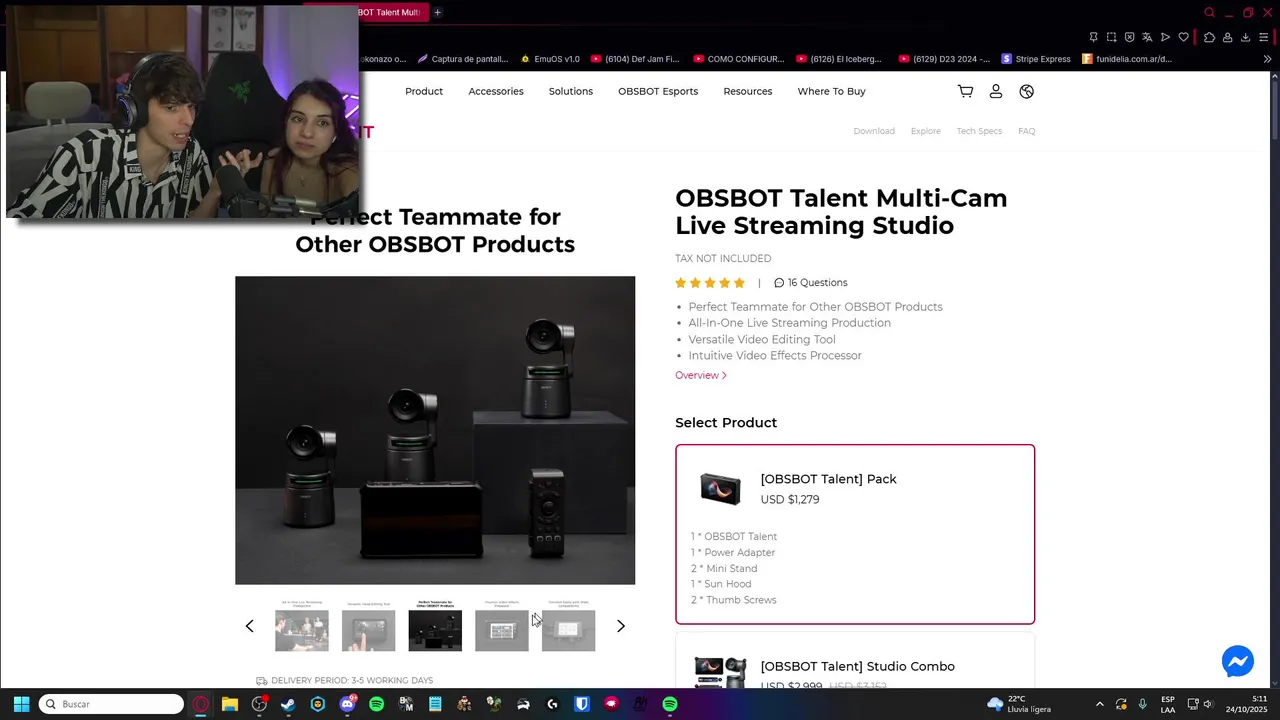Go to the FAQ section link
Image resolution: width=1280 pixels, height=720 pixels.
pos(1026,131)
